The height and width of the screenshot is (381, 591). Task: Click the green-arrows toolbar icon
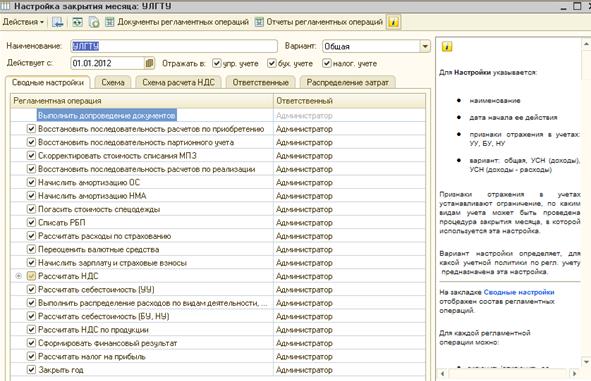point(77,22)
